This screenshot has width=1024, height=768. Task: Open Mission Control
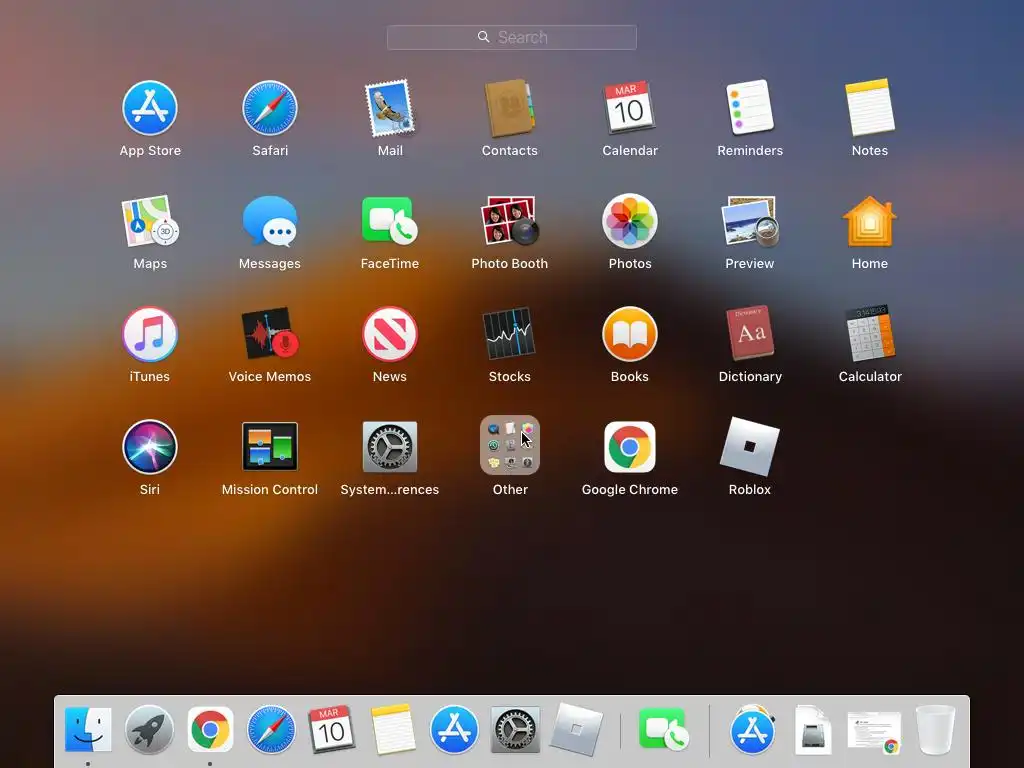coord(270,447)
